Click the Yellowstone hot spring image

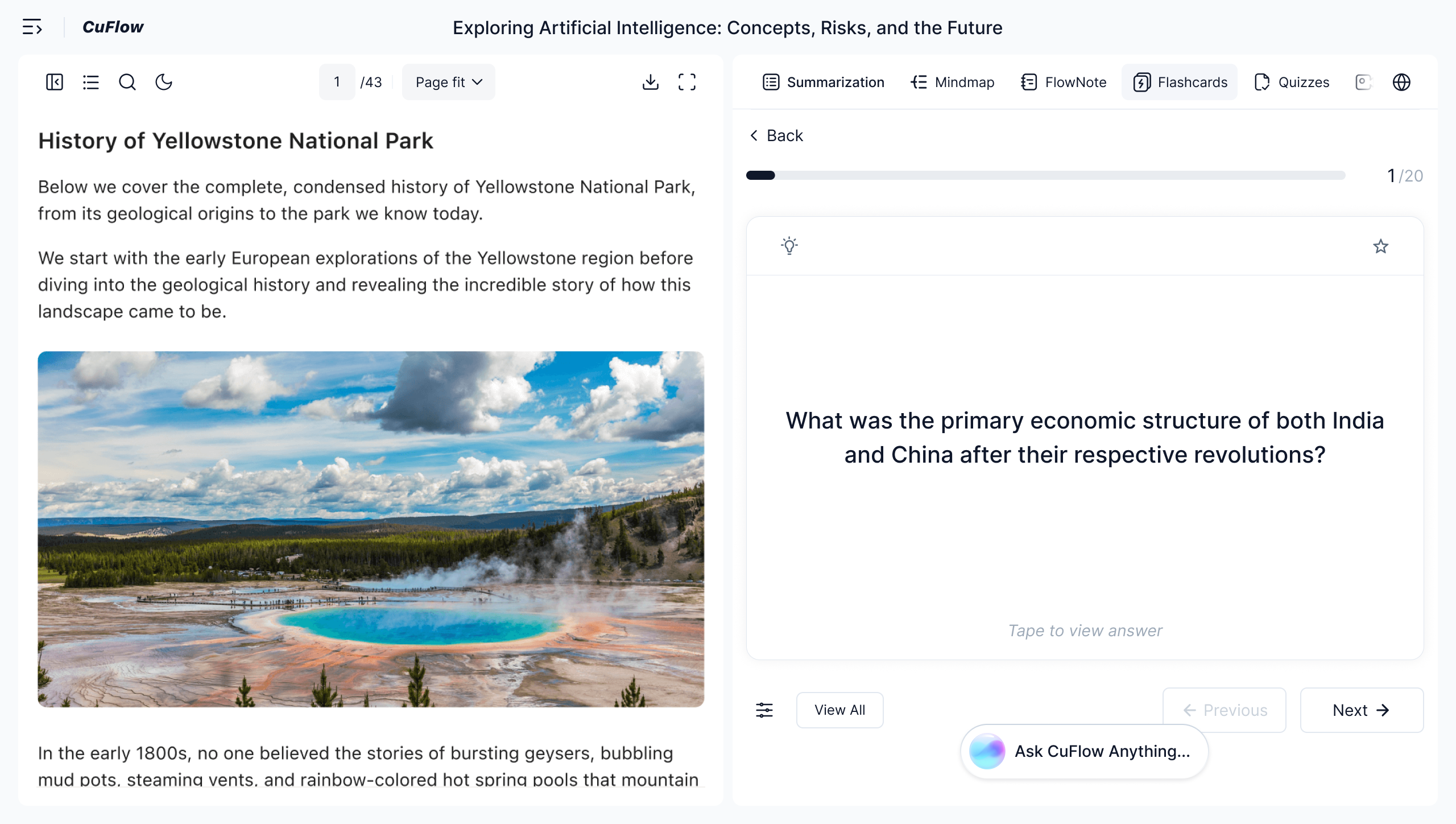coord(371,529)
